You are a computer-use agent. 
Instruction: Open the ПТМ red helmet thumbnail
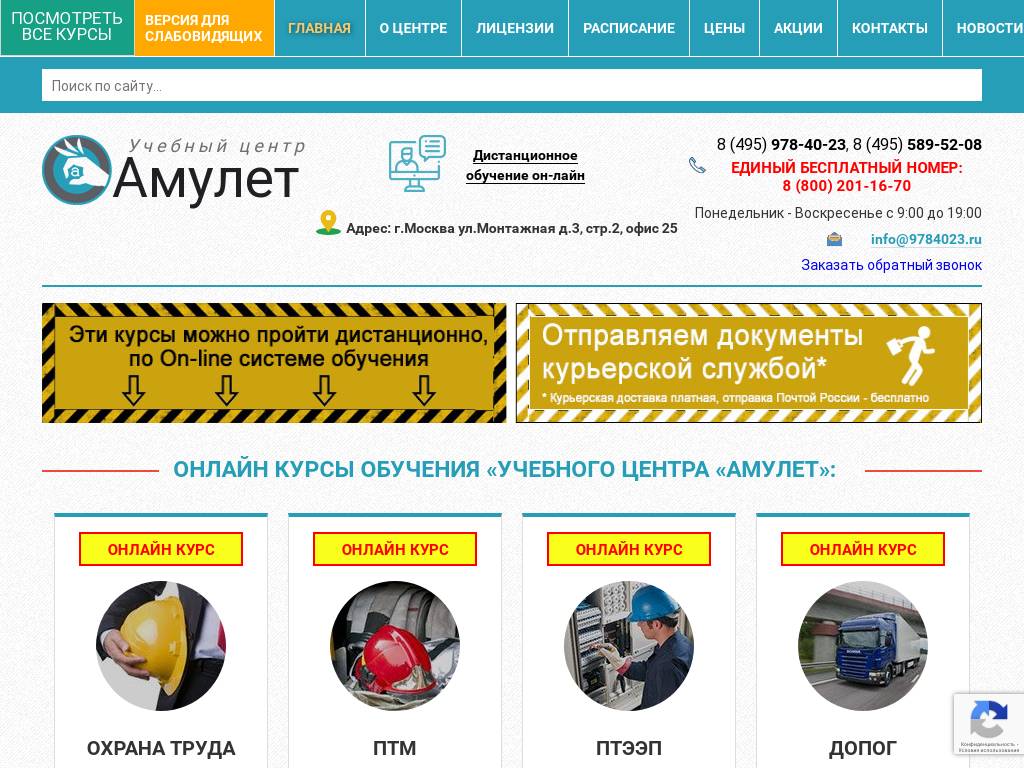pos(395,645)
